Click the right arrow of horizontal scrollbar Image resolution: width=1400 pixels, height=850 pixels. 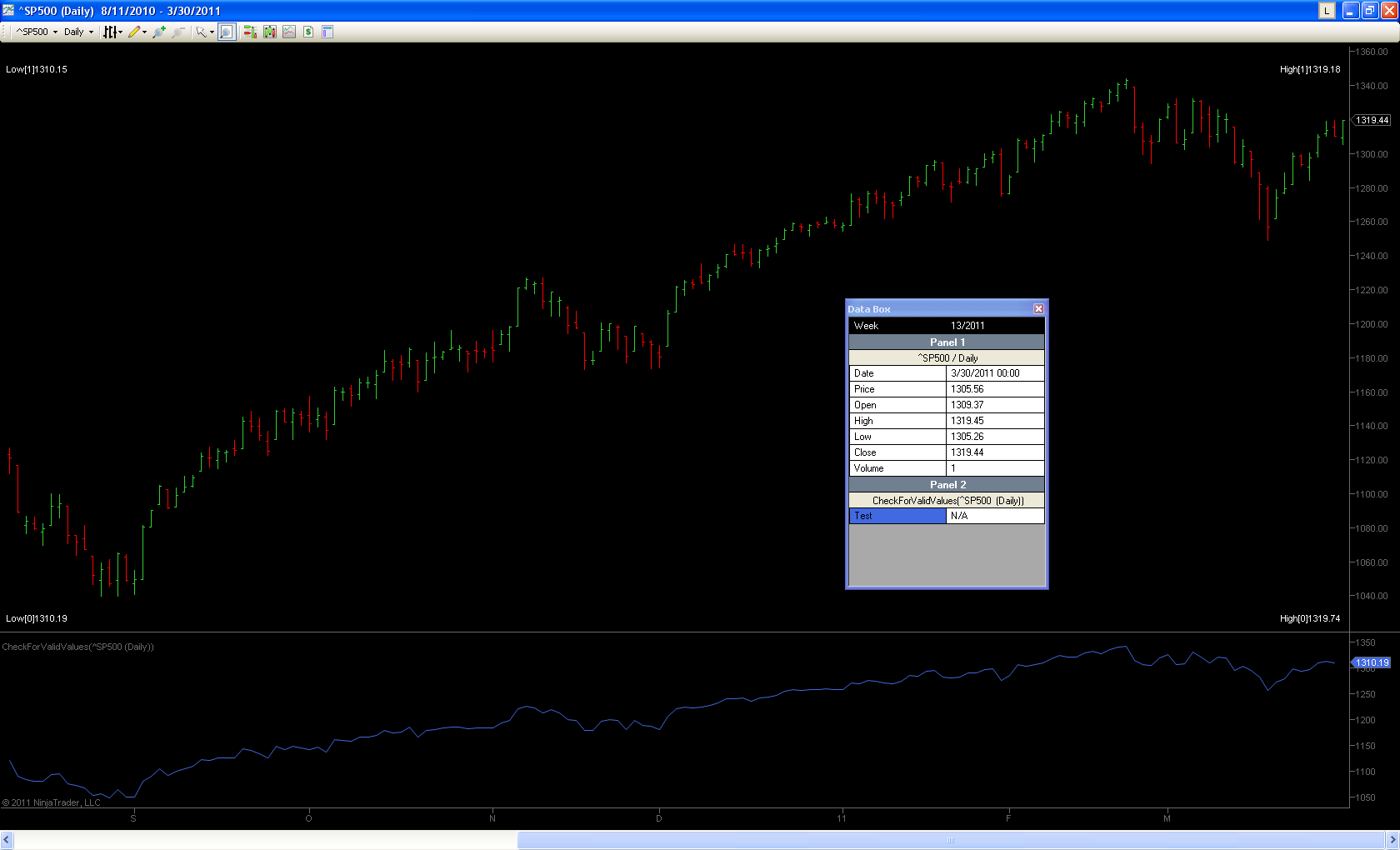click(1392, 840)
